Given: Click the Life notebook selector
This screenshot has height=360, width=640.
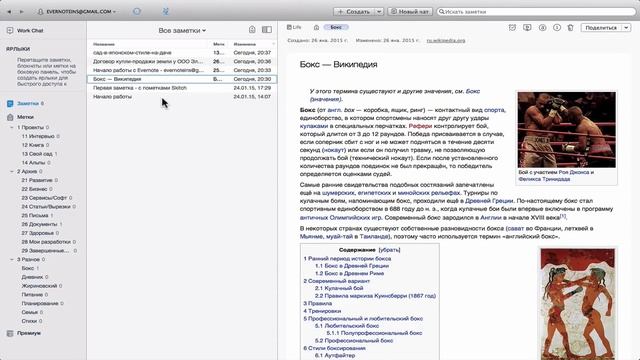Looking at the screenshot, I should click(x=294, y=27).
